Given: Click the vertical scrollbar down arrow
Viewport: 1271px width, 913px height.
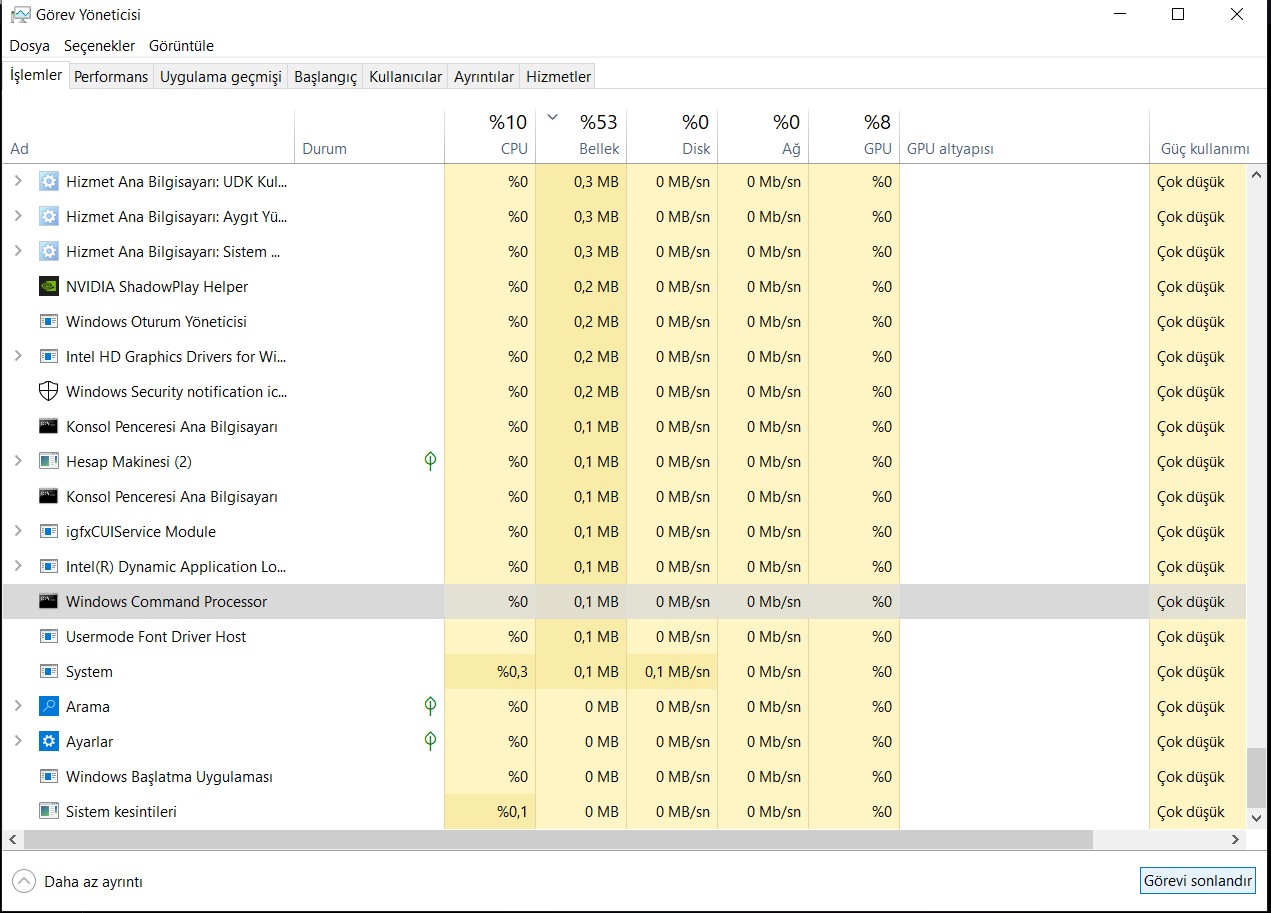Looking at the screenshot, I should click(x=1257, y=817).
